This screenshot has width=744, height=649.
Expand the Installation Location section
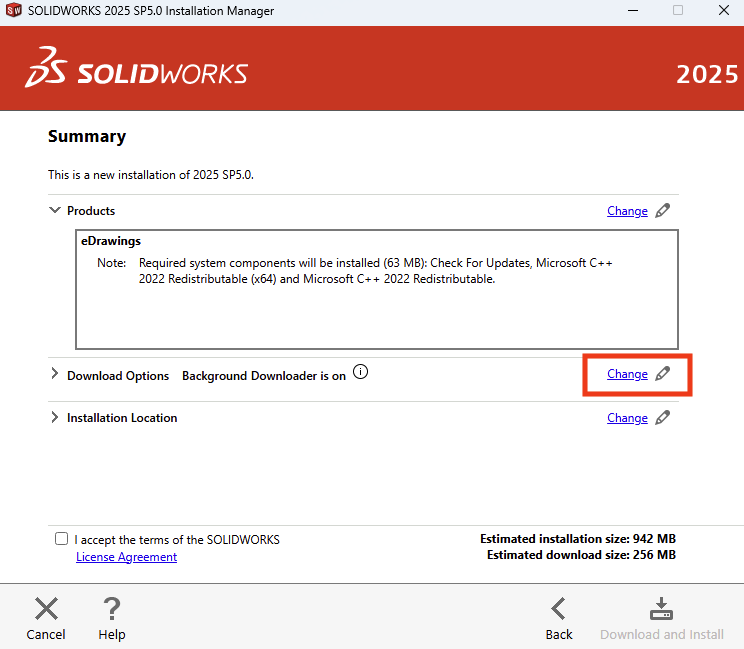[54, 418]
